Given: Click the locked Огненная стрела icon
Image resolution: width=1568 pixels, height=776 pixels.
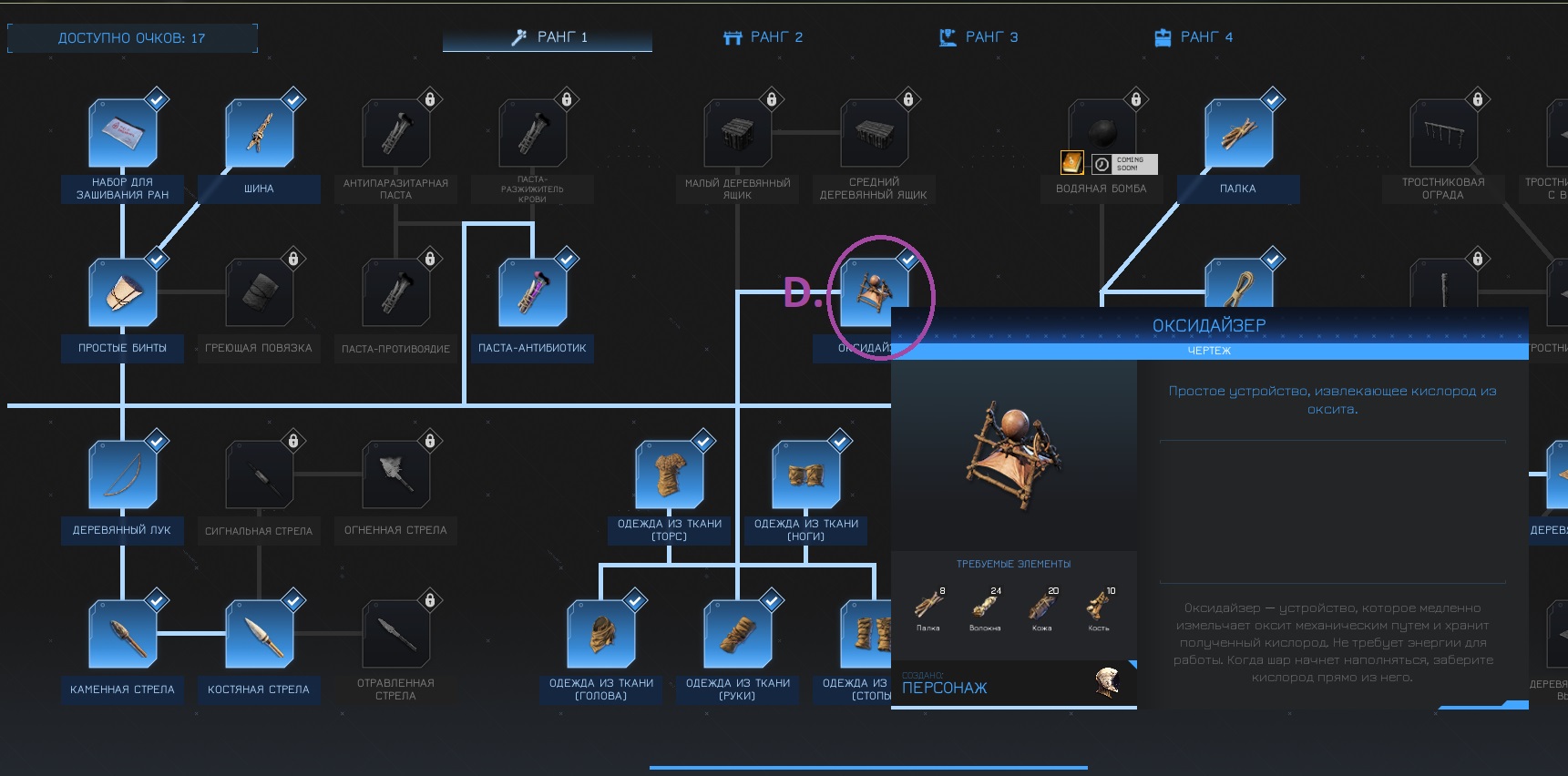Looking at the screenshot, I should pos(396,475).
